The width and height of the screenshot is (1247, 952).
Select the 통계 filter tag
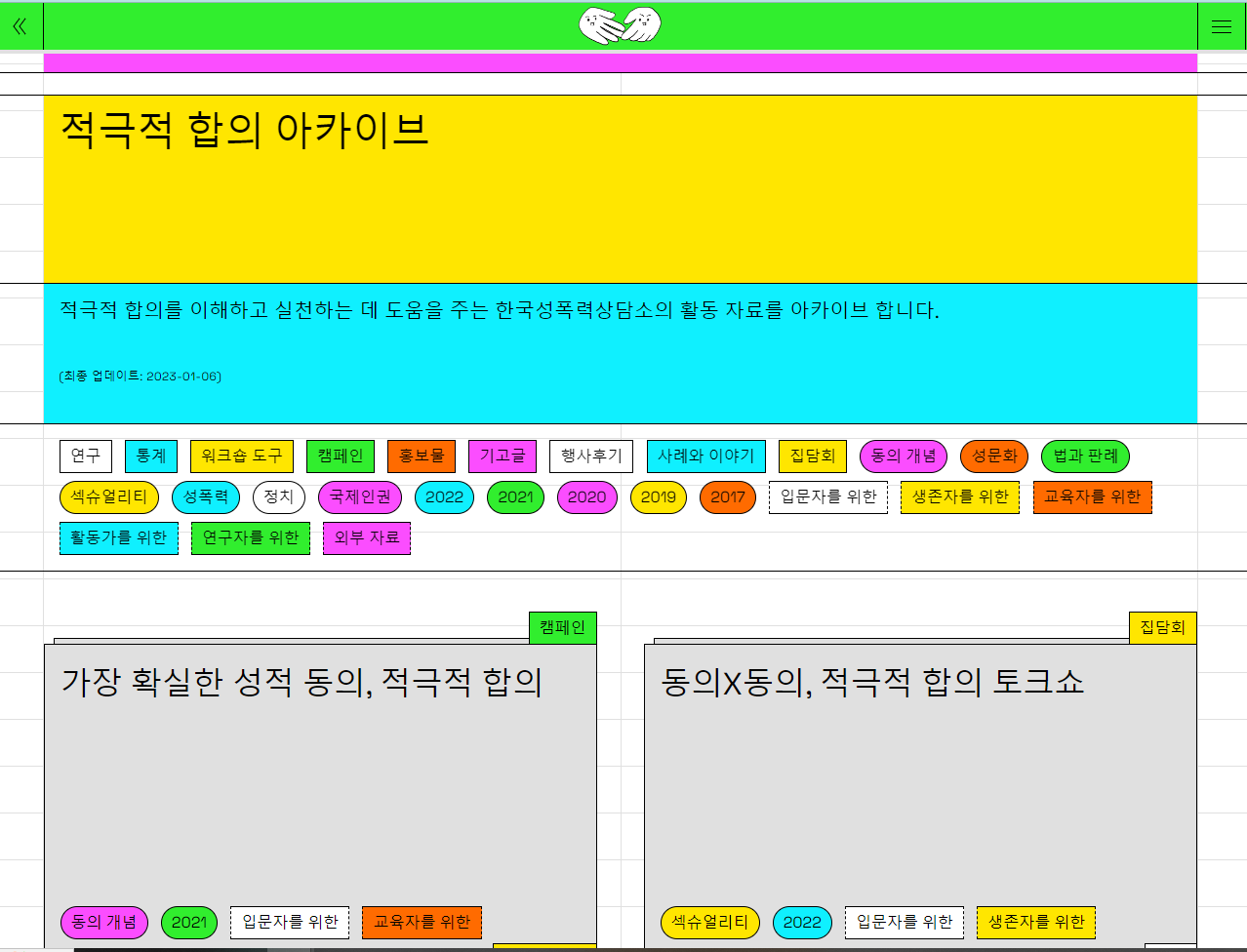coord(151,456)
